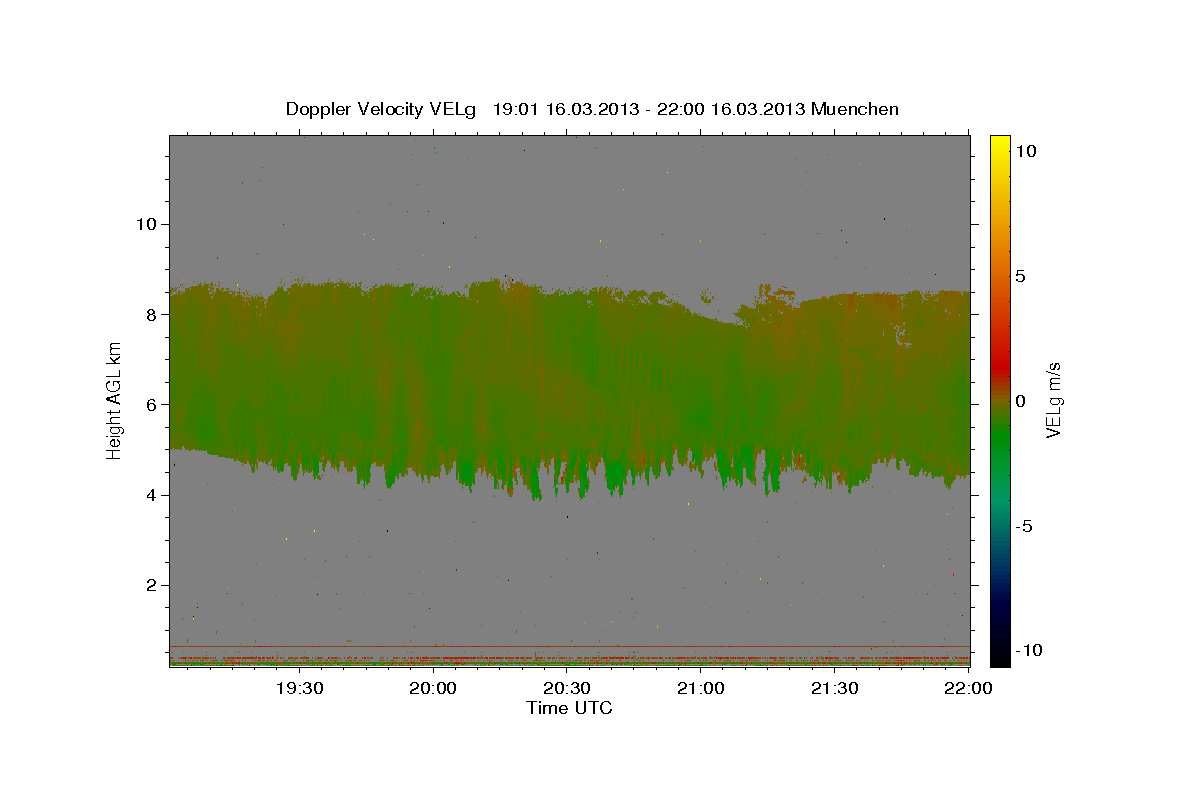Click the colorbar tick label '-5'
The image size is (1200, 800).
coord(1024,526)
